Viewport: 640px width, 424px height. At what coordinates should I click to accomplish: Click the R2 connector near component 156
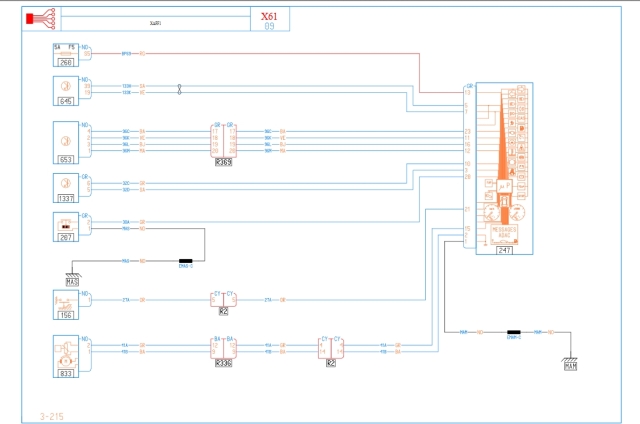coord(223,300)
